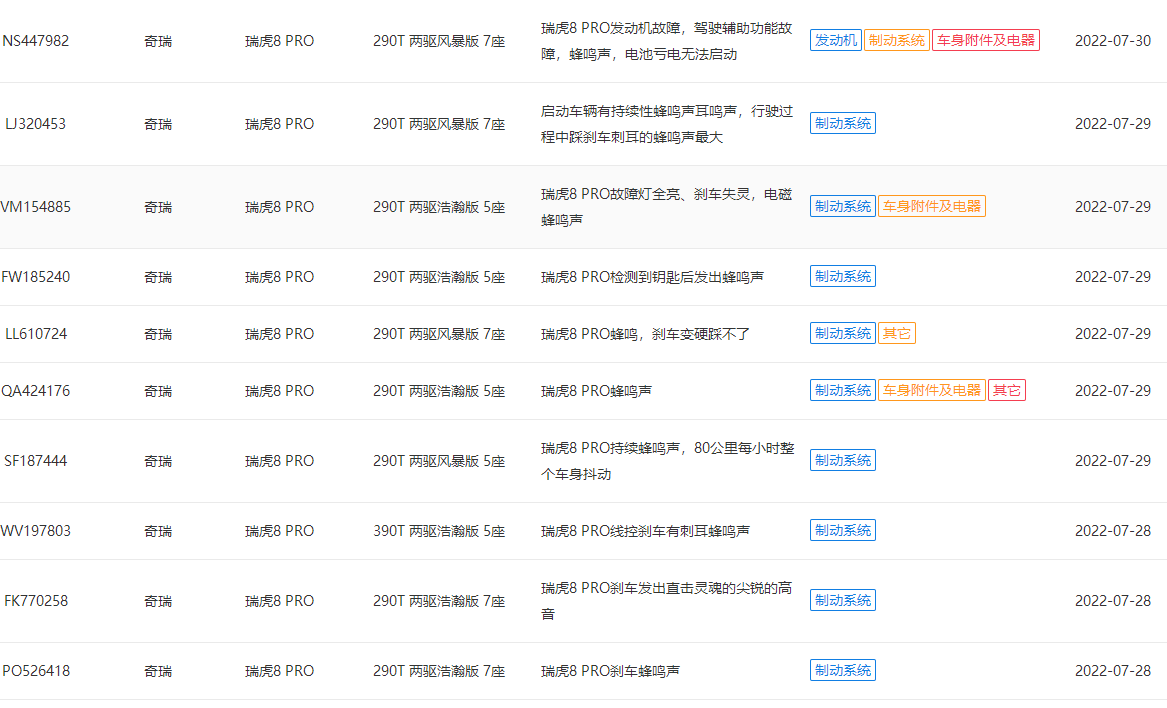This screenshot has height=708, width=1167.
Task: Select 制动系统 tag in SF187444 row
Action: (x=842, y=461)
